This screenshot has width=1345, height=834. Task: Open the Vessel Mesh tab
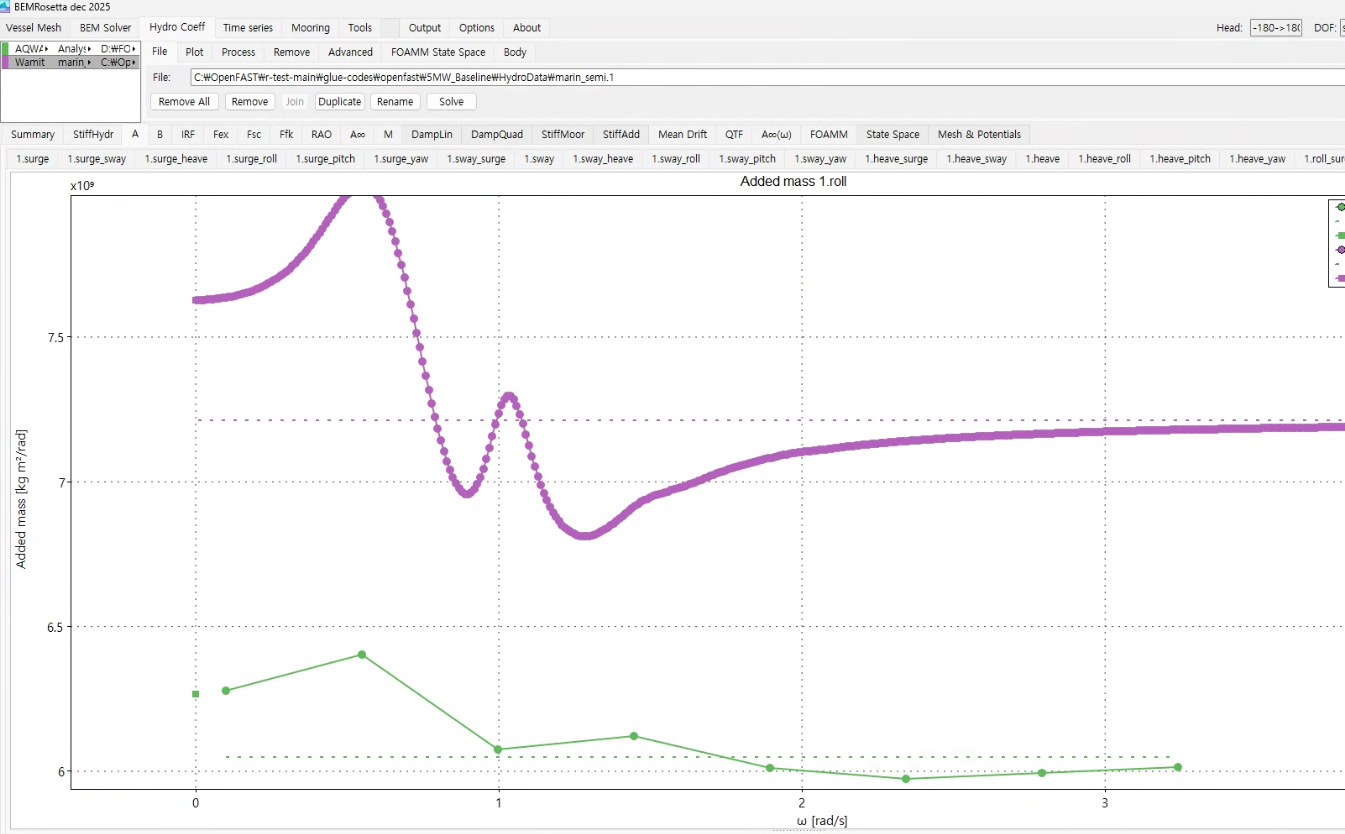pyautogui.click(x=34, y=28)
